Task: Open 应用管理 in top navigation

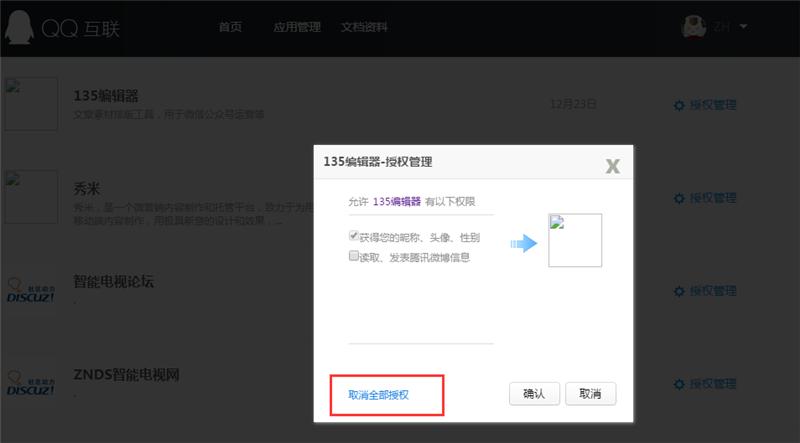Action: (x=297, y=27)
